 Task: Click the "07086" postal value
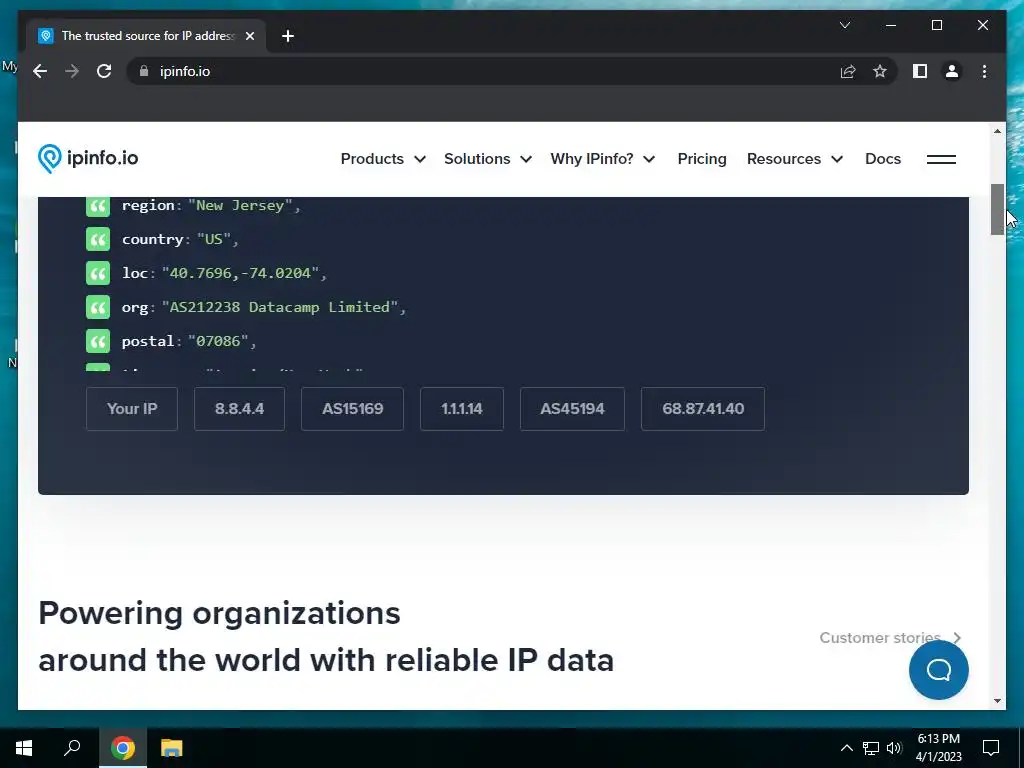217,341
